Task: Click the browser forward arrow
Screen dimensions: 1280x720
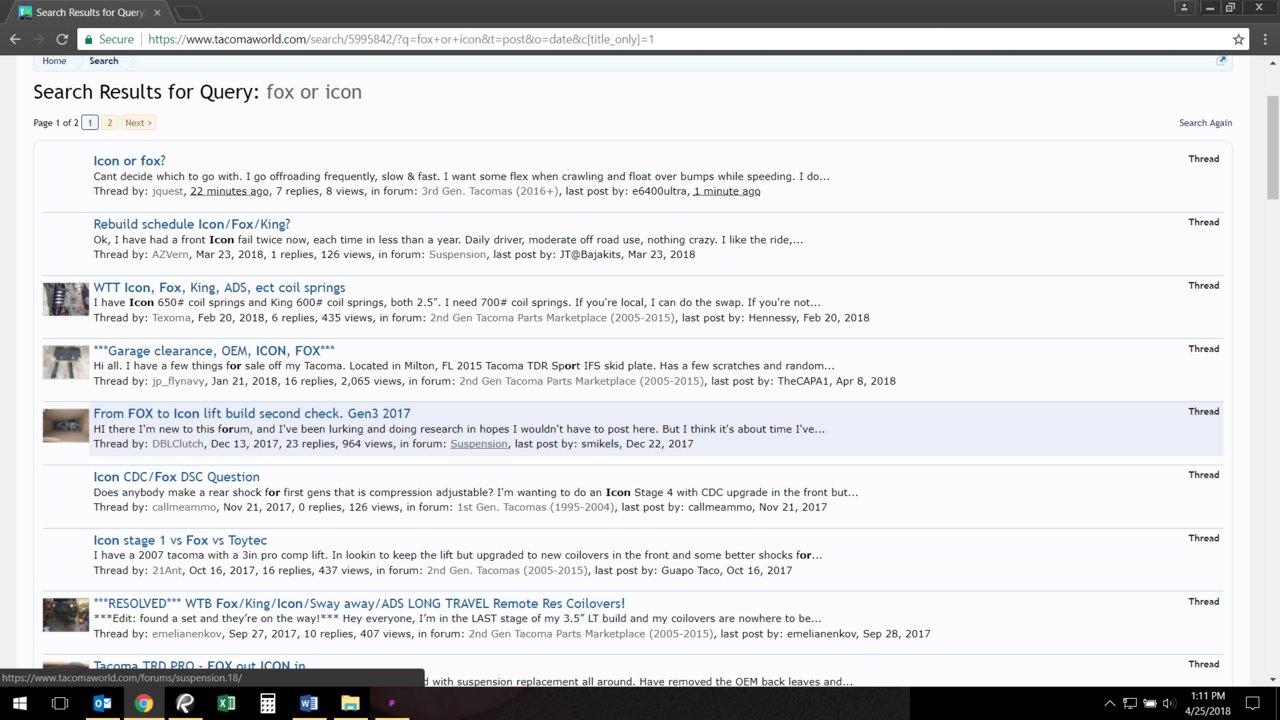Action: (39, 40)
